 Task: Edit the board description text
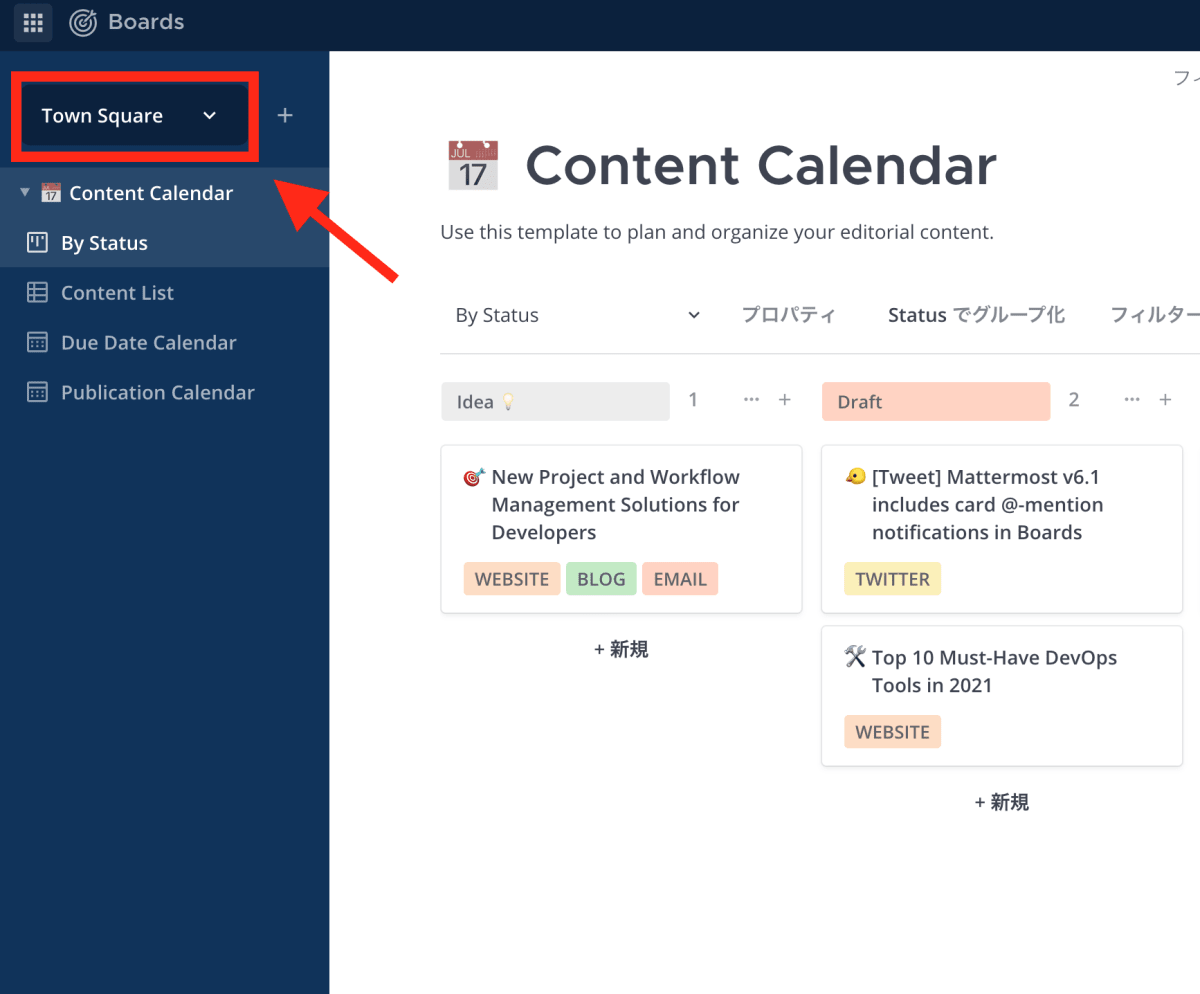click(717, 233)
